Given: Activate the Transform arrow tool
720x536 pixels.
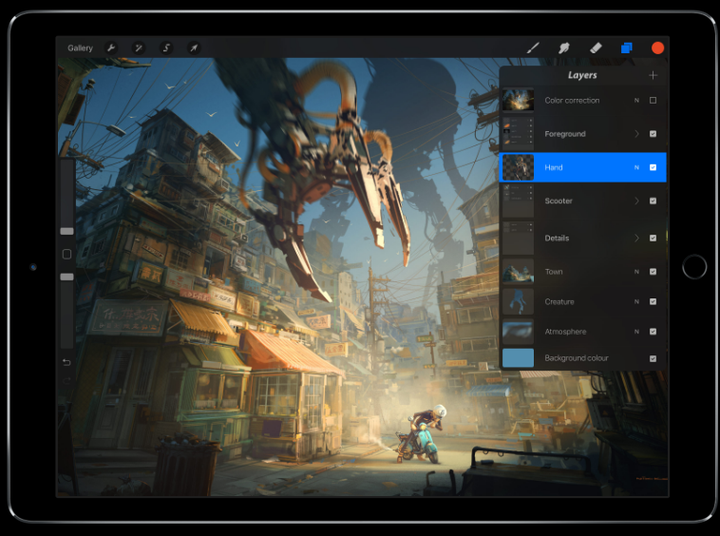Looking at the screenshot, I should pyautogui.click(x=194, y=48).
